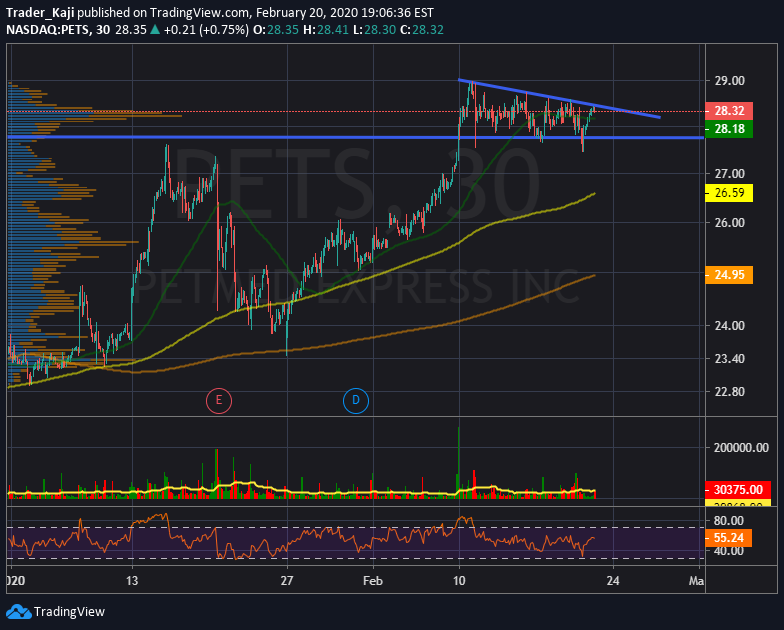Screen dimensions: 784x630
Task: Open the TradingView text link at bottom
Action: point(69,612)
